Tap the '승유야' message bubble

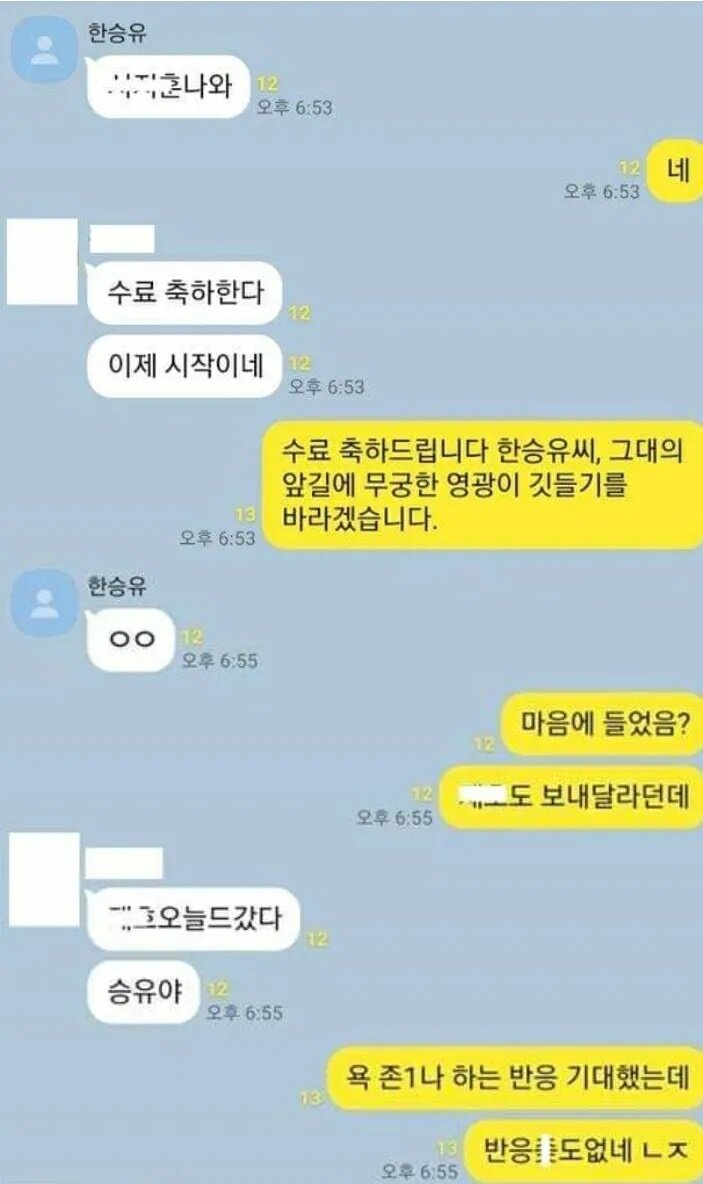tap(143, 991)
